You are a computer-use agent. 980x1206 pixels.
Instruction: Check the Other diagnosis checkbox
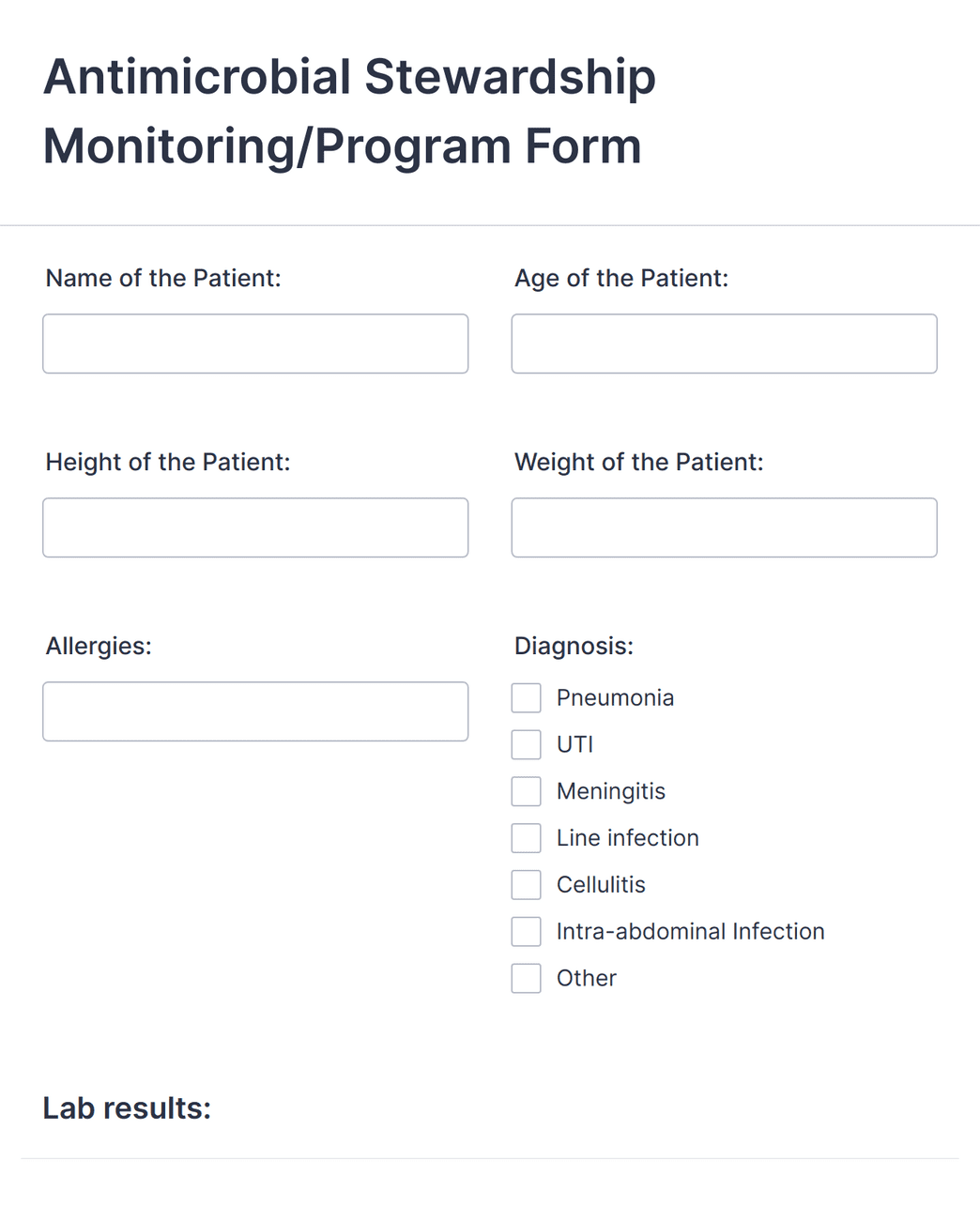click(x=527, y=978)
